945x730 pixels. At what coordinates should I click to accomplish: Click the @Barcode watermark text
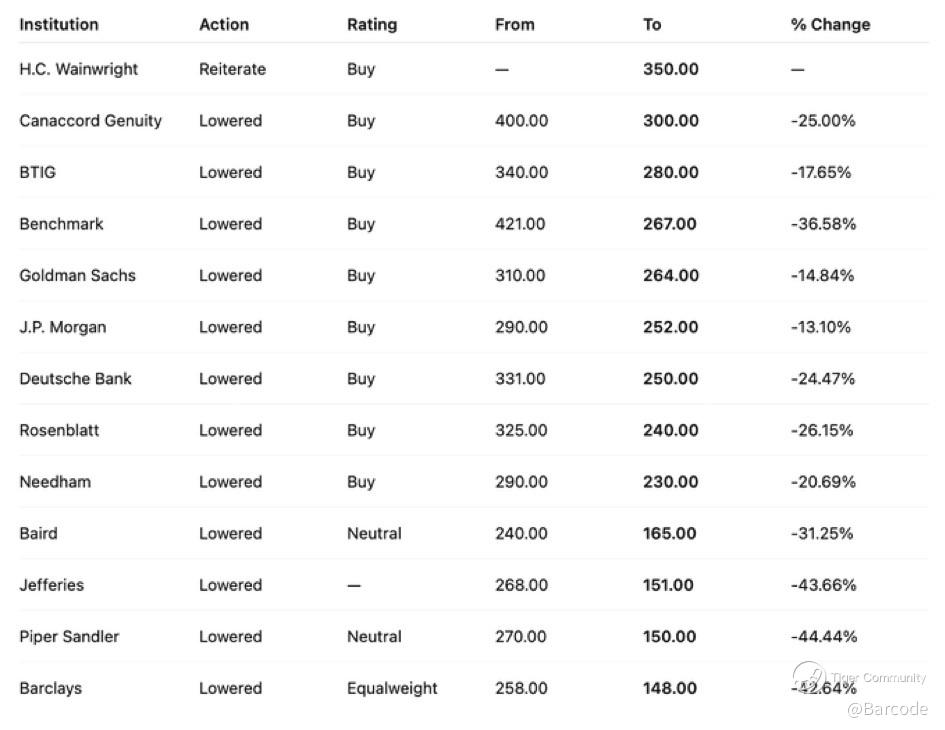[887, 709]
